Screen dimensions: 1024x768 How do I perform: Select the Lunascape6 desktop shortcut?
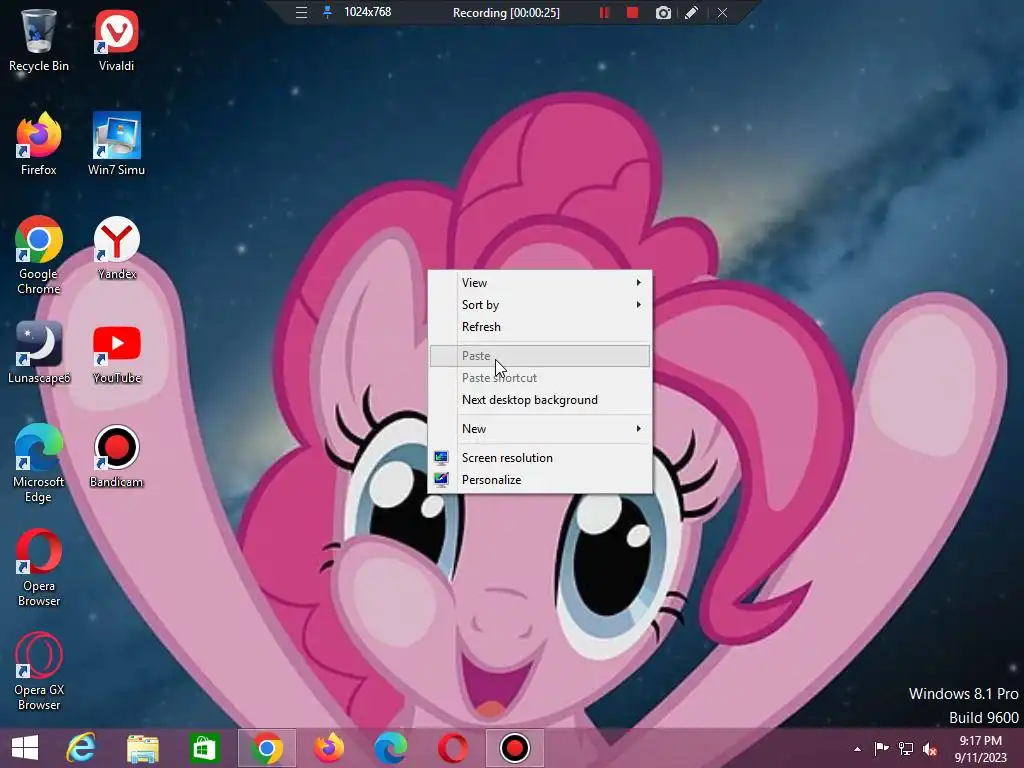[x=39, y=353]
